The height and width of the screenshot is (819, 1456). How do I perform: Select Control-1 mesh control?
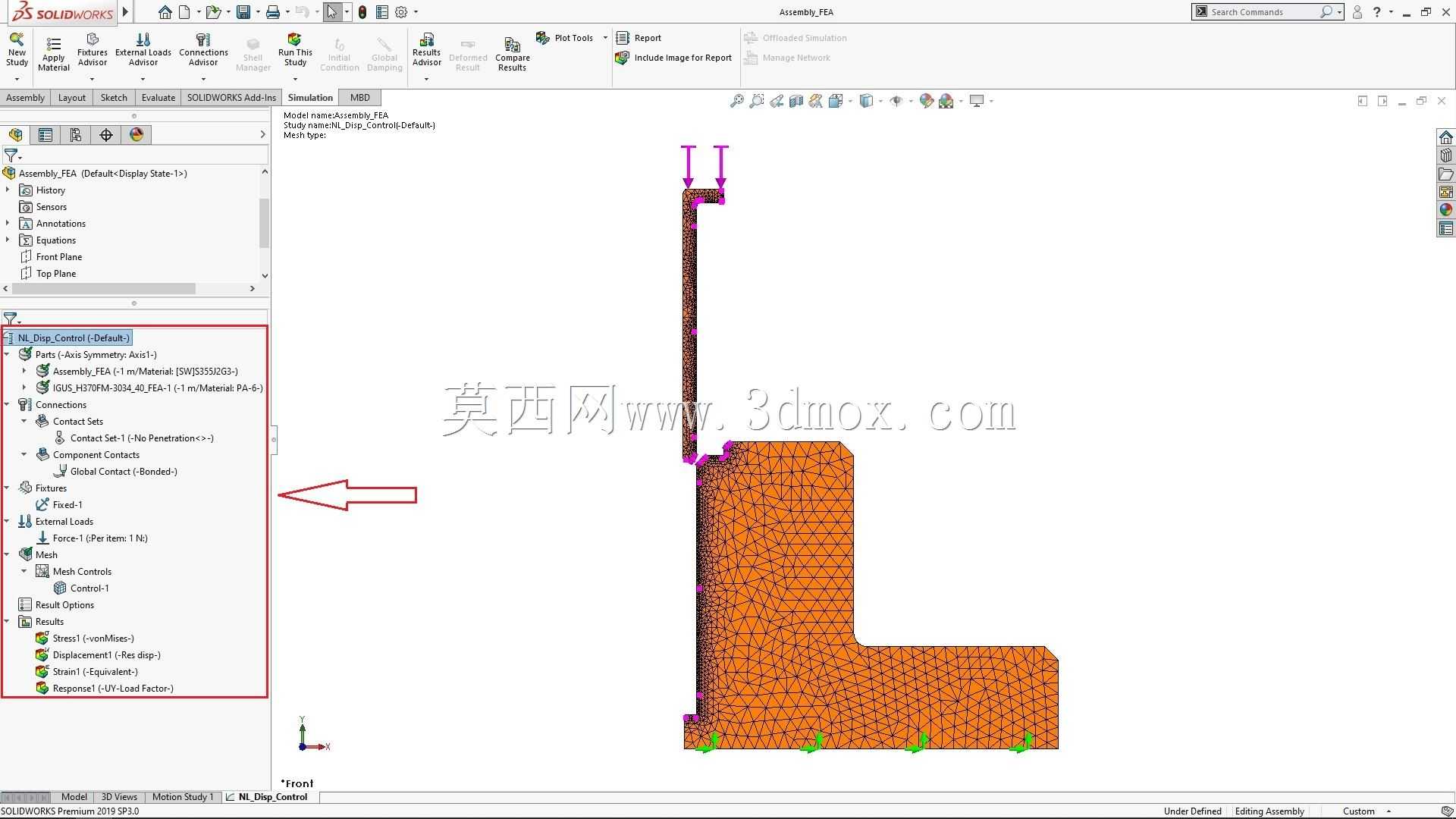tap(81, 588)
